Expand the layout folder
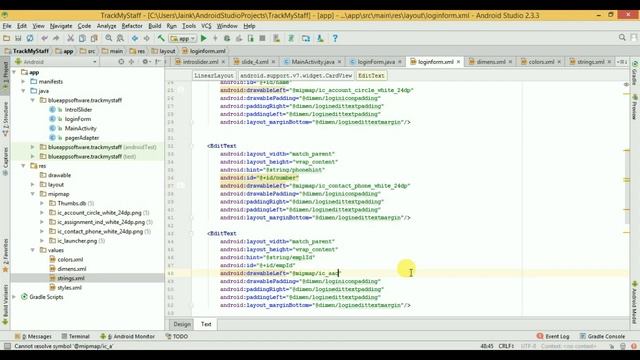640x360 pixels. [x=33, y=184]
